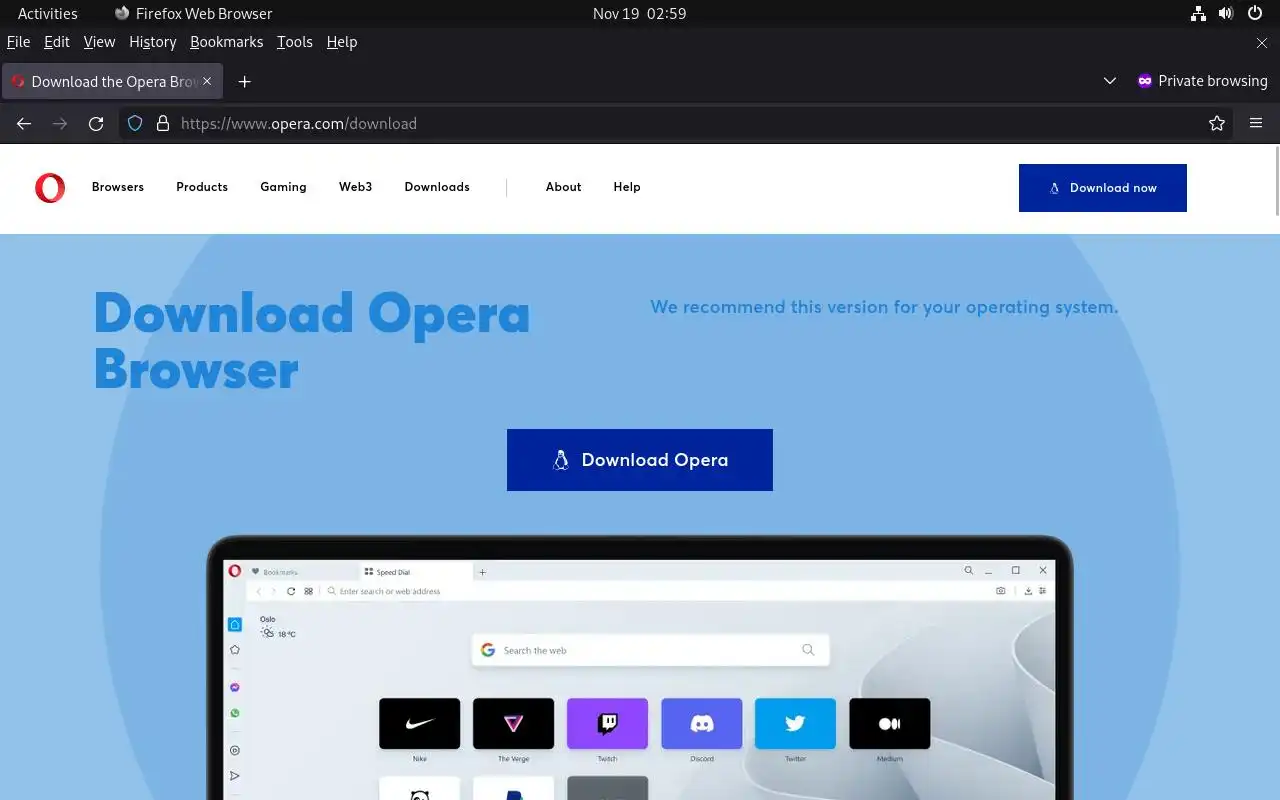Open the History menu

(152, 42)
